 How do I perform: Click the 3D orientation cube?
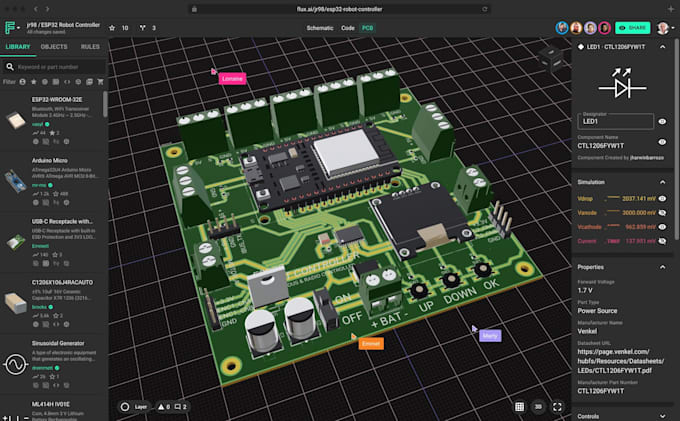tap(551, 58)
